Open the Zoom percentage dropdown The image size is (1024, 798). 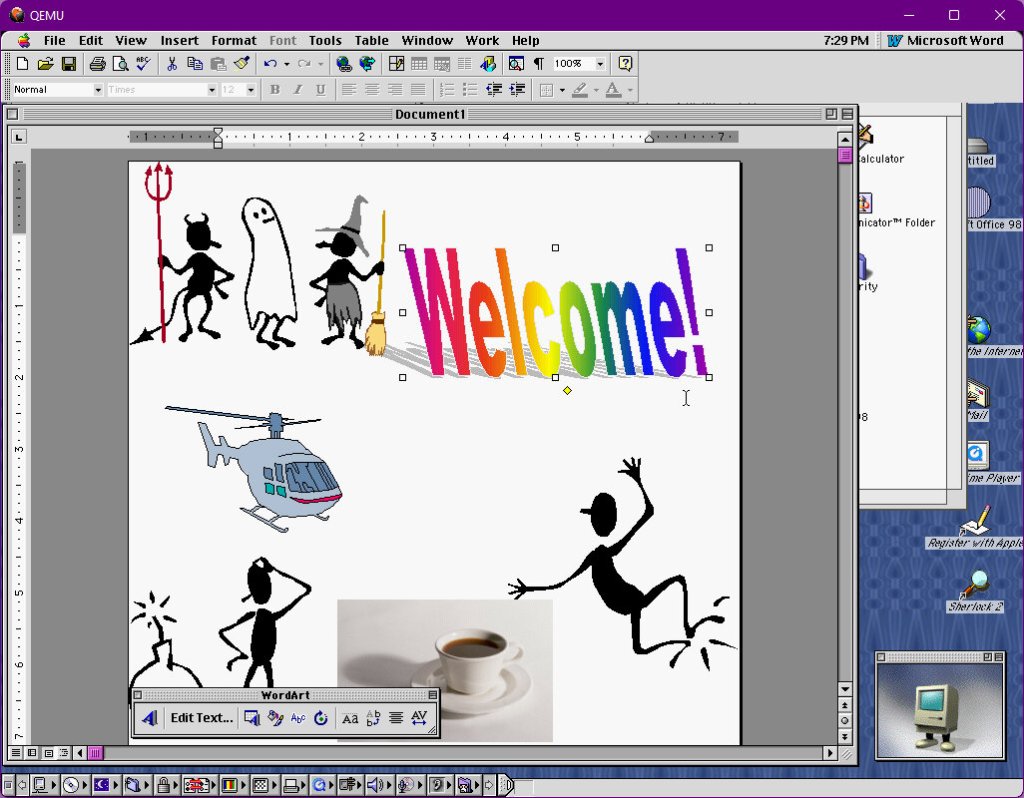(x=600, y=64)
